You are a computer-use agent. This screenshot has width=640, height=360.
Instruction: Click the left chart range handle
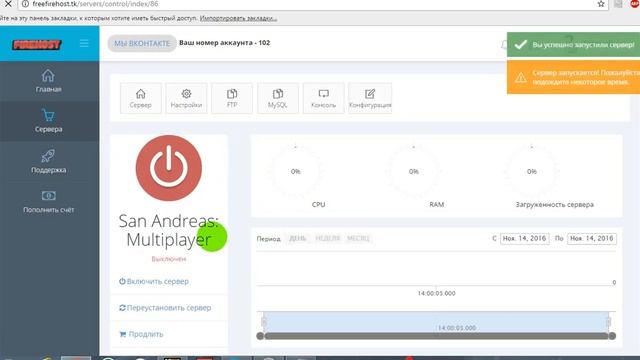pyautogui.click(x=264, y=322)
